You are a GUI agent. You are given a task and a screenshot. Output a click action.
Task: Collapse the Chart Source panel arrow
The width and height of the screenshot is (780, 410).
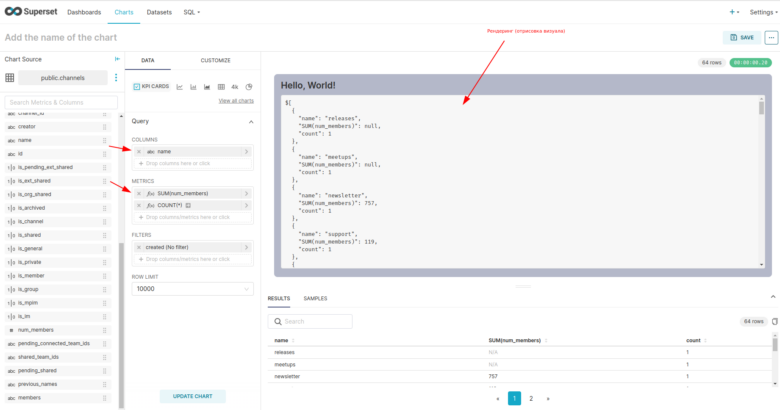(x=117, y=59)
